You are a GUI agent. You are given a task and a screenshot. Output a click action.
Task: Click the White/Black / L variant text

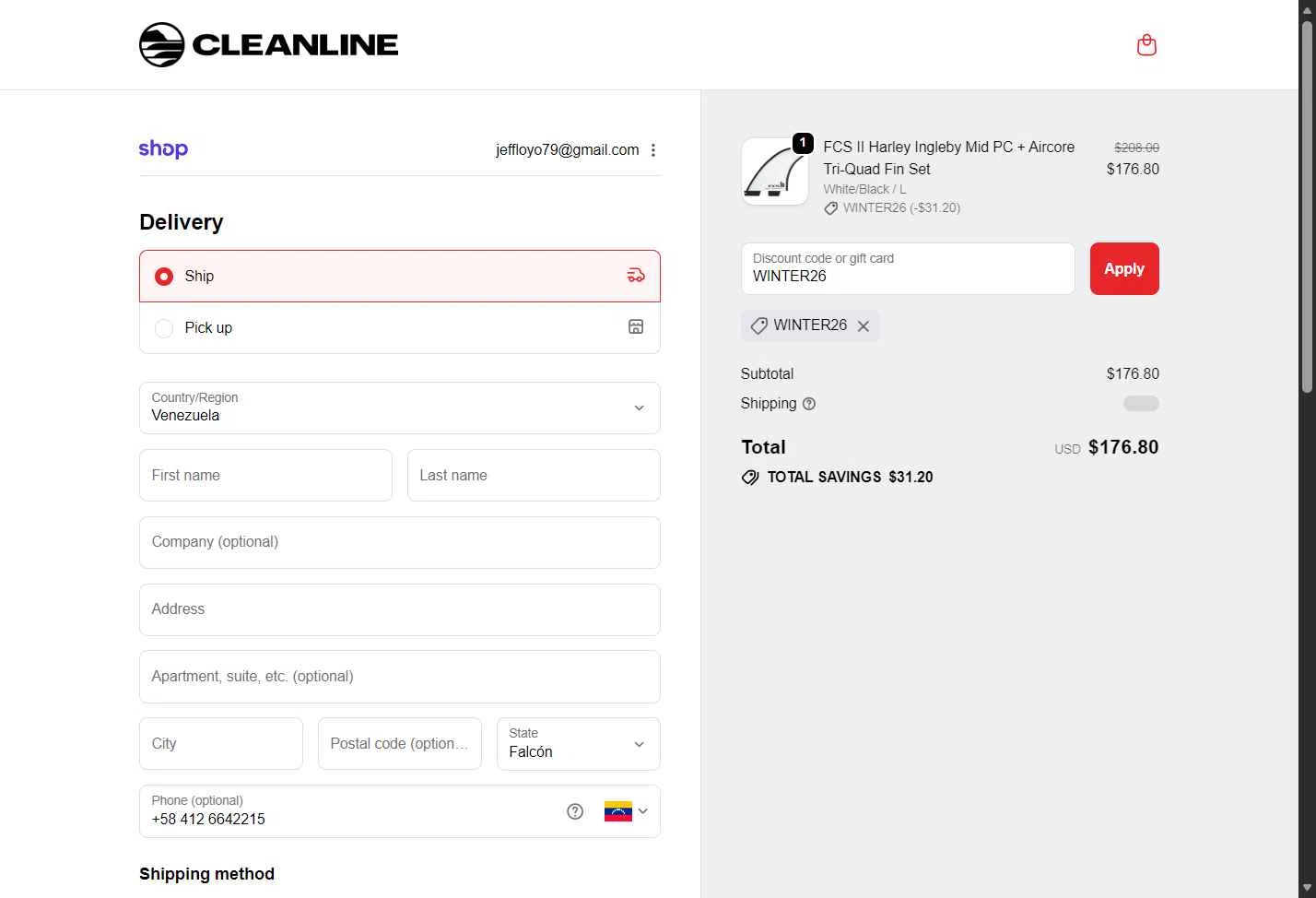click(x=864, y=189)
